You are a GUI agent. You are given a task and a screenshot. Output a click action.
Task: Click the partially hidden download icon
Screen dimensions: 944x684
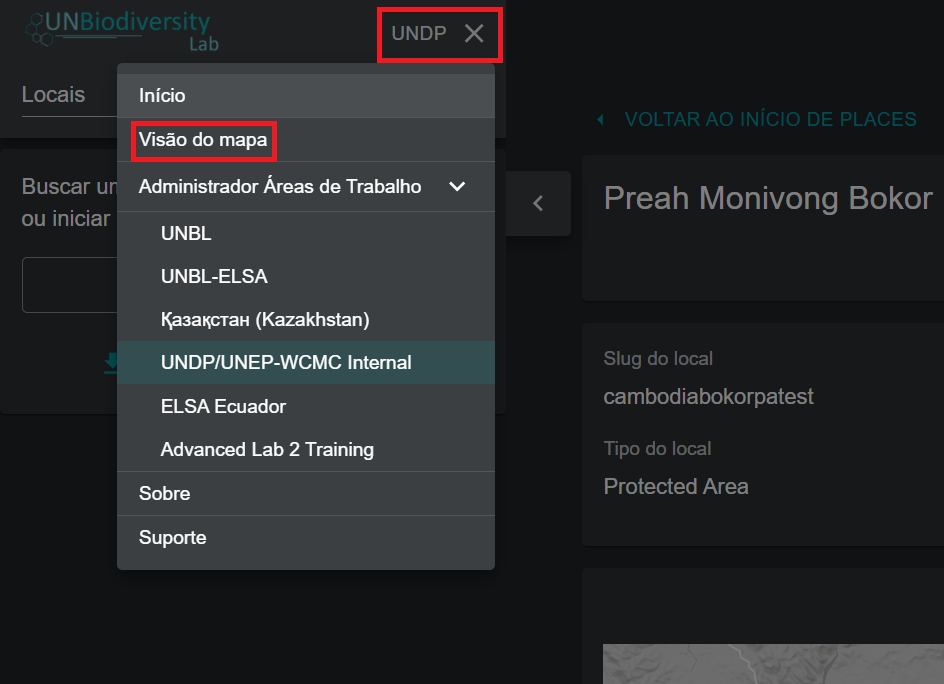click(110, 362)
